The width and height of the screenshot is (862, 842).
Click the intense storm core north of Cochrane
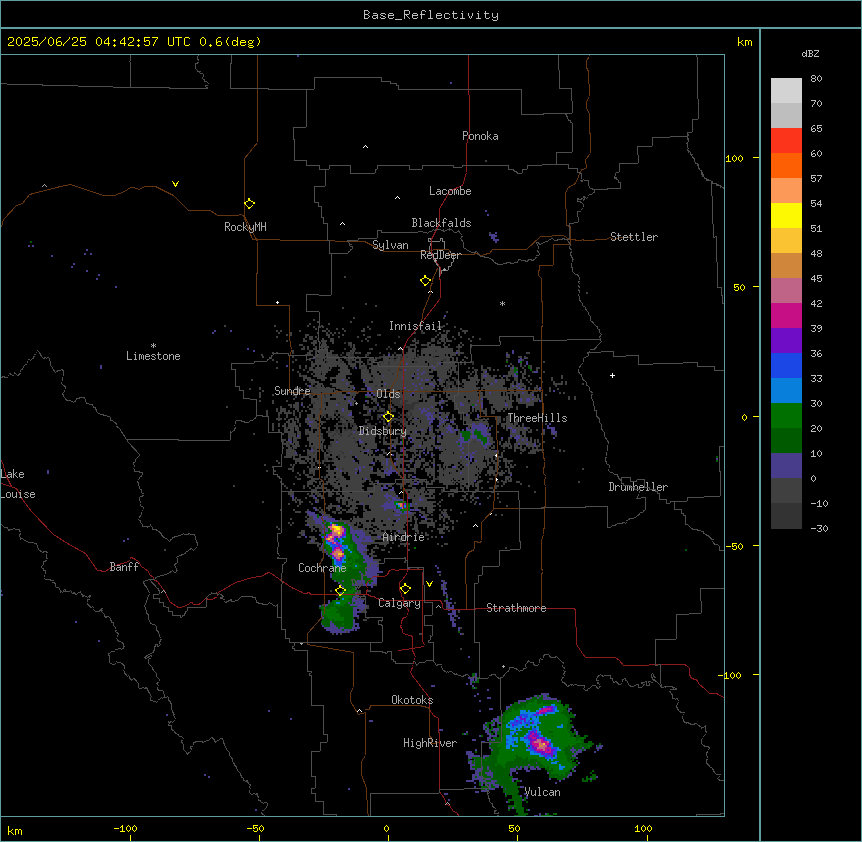click(x=336, y=532)
